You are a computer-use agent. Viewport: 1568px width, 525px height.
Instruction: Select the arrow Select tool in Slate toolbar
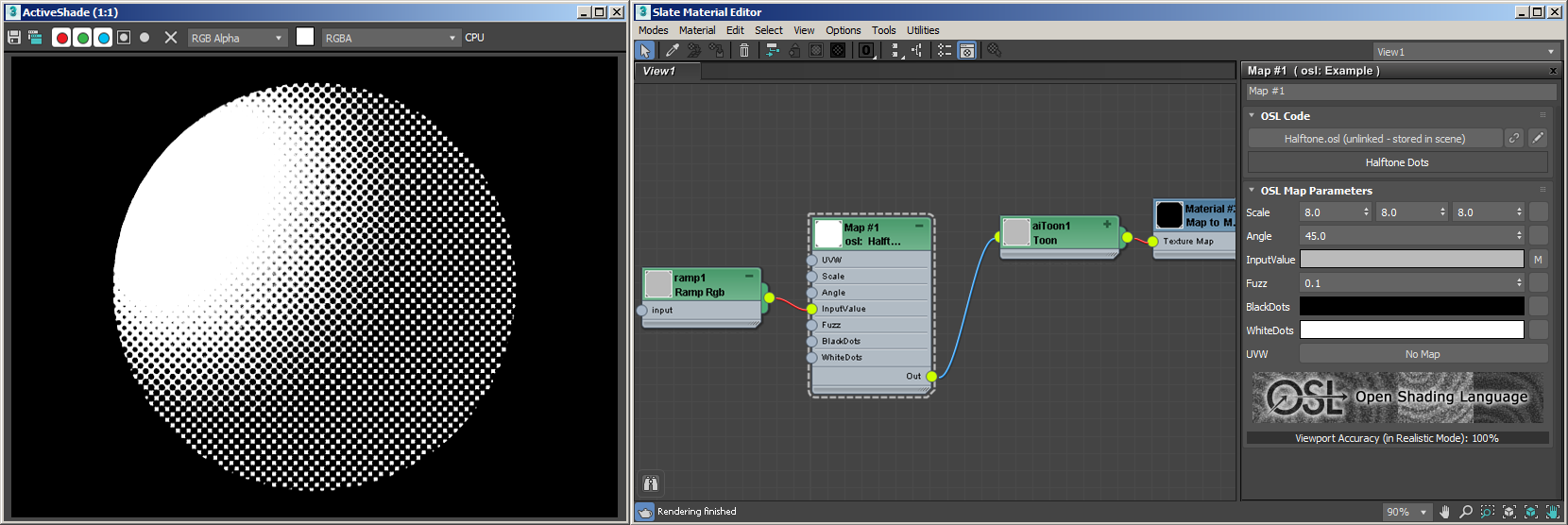644,50
